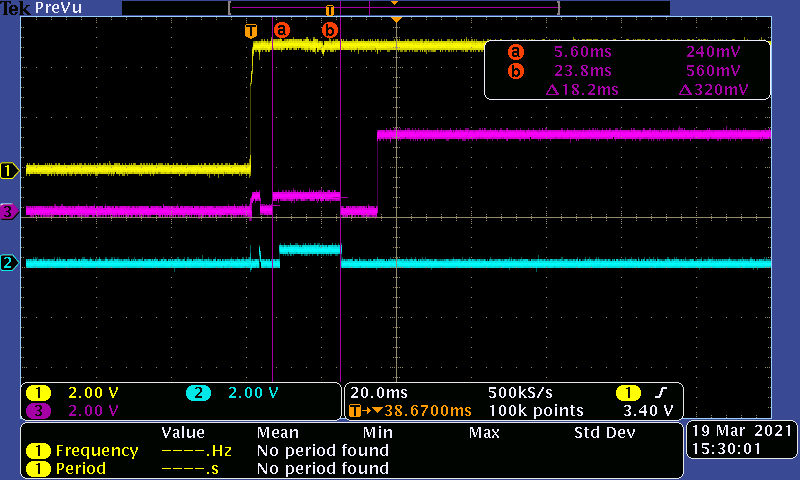The height and width of the screenshot is (480, 800).
Task: Click the channel 3 ground marker on left edge
Action: pyautogui.click(x=9, y=211)
